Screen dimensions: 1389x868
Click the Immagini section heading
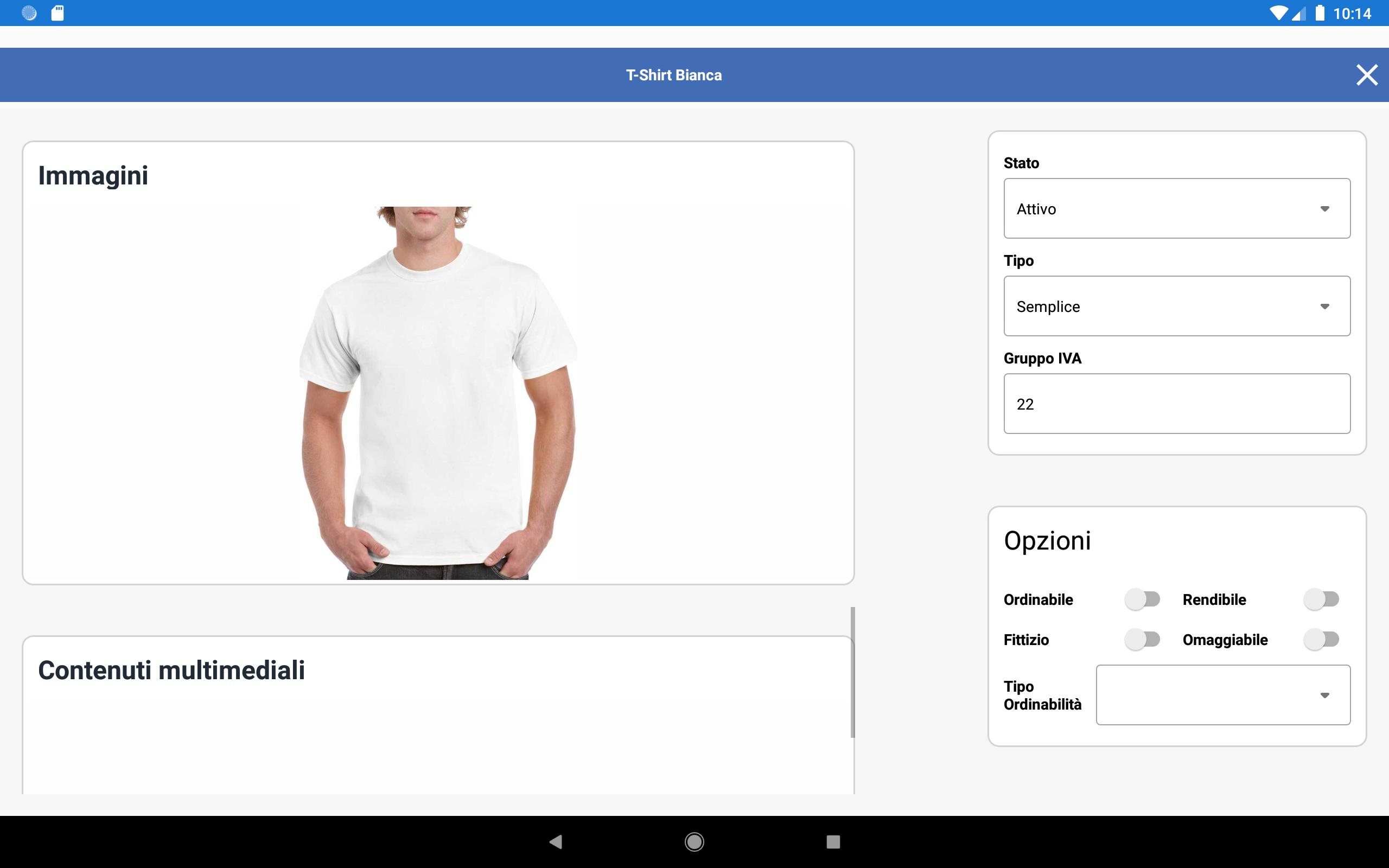93,176
